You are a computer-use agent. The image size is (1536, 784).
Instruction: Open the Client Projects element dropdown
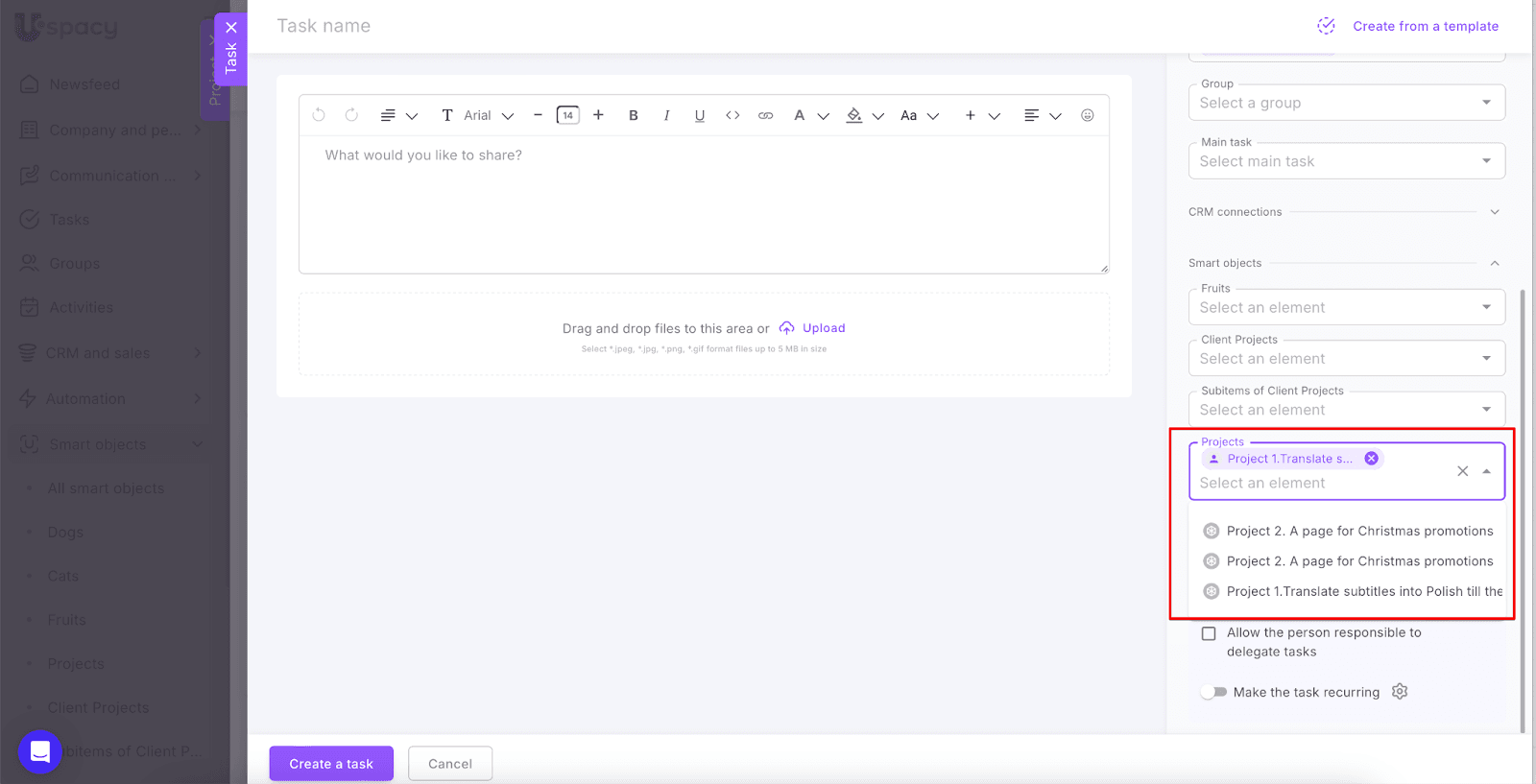(x=1347, y=359)
